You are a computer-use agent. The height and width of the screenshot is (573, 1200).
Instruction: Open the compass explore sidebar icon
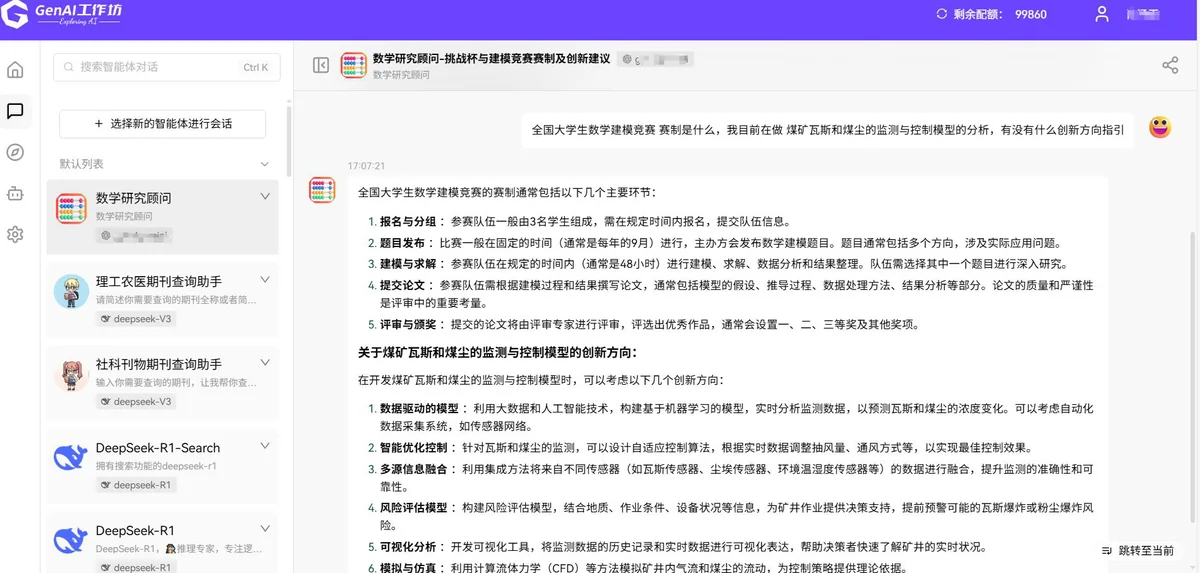15,152
